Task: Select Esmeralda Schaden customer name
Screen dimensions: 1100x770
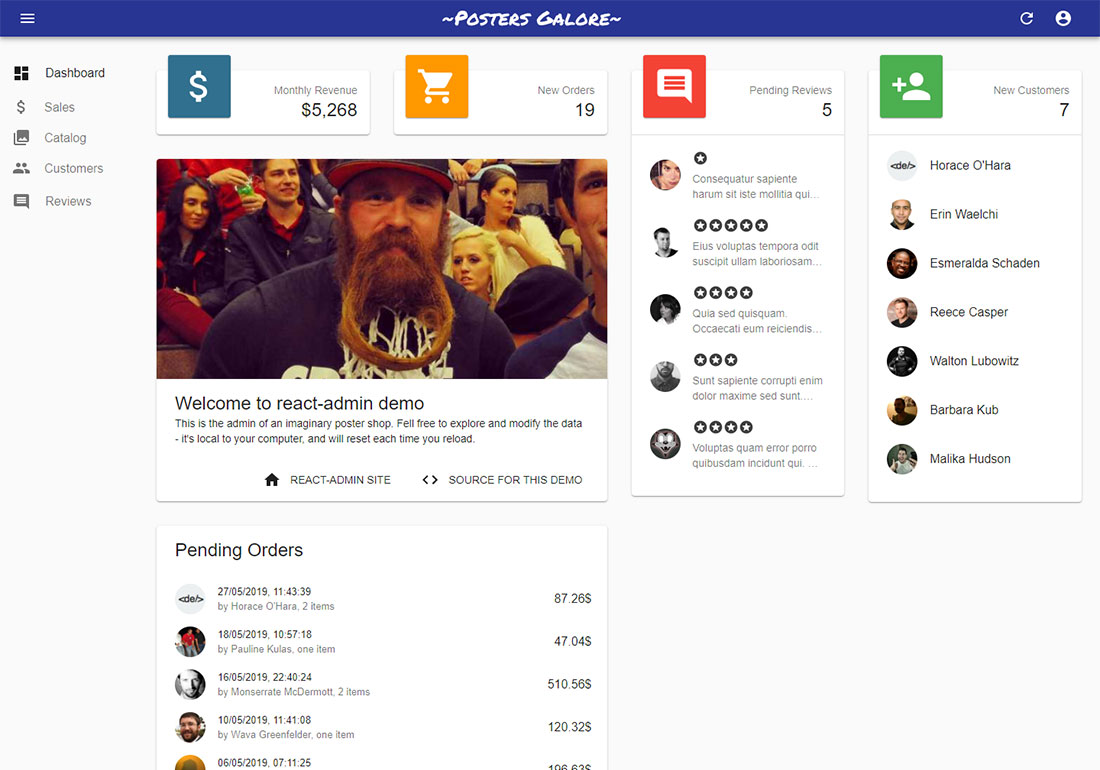Action: click(985, 264)
